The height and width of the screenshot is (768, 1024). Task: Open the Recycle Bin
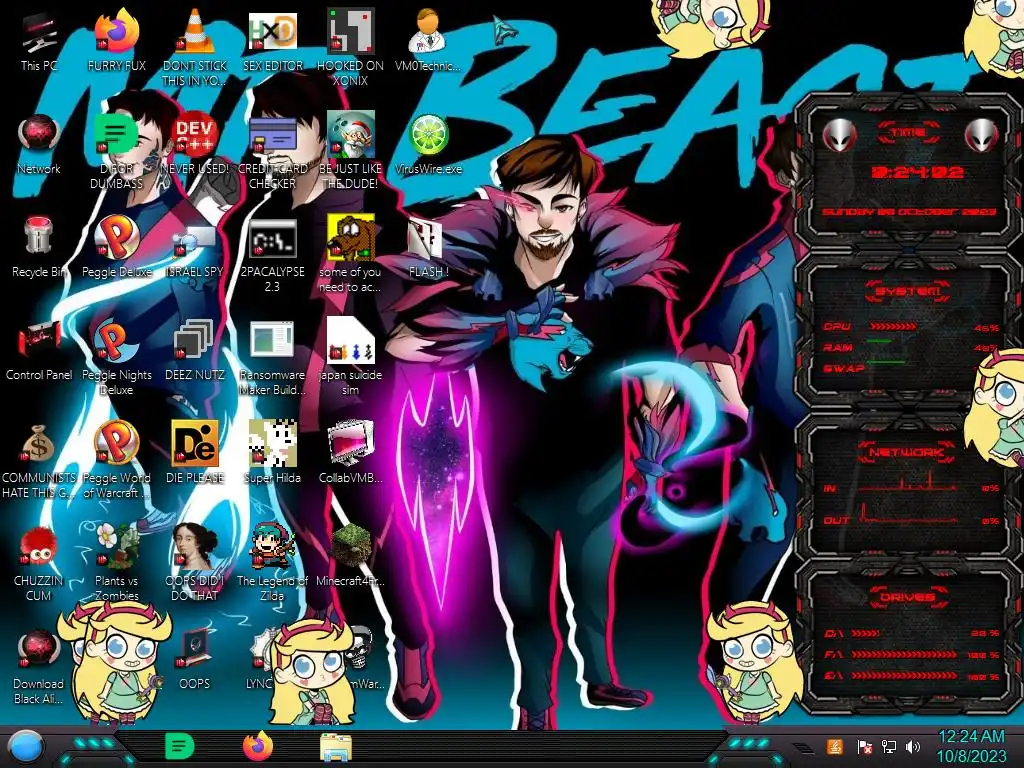click(x=39, y=247)
